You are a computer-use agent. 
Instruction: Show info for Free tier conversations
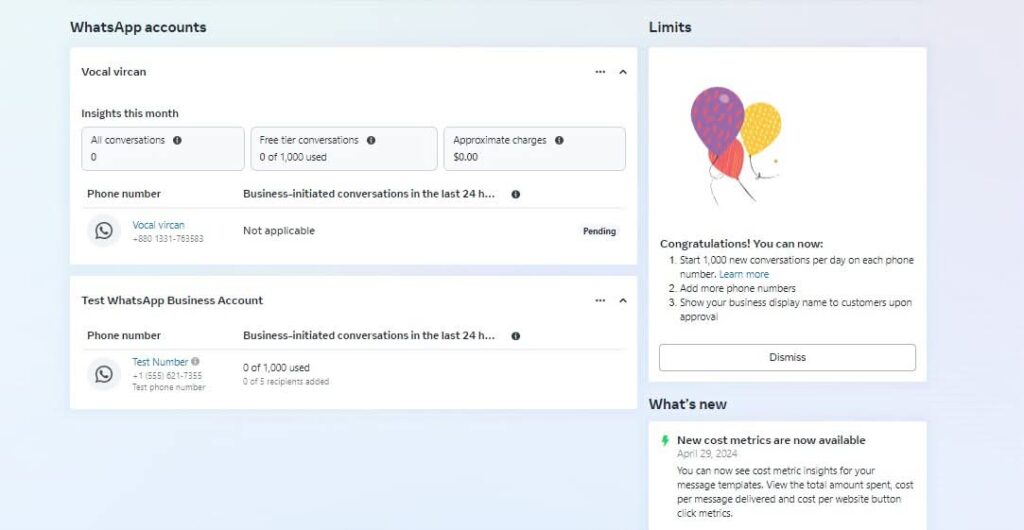[x=371, y=140]
